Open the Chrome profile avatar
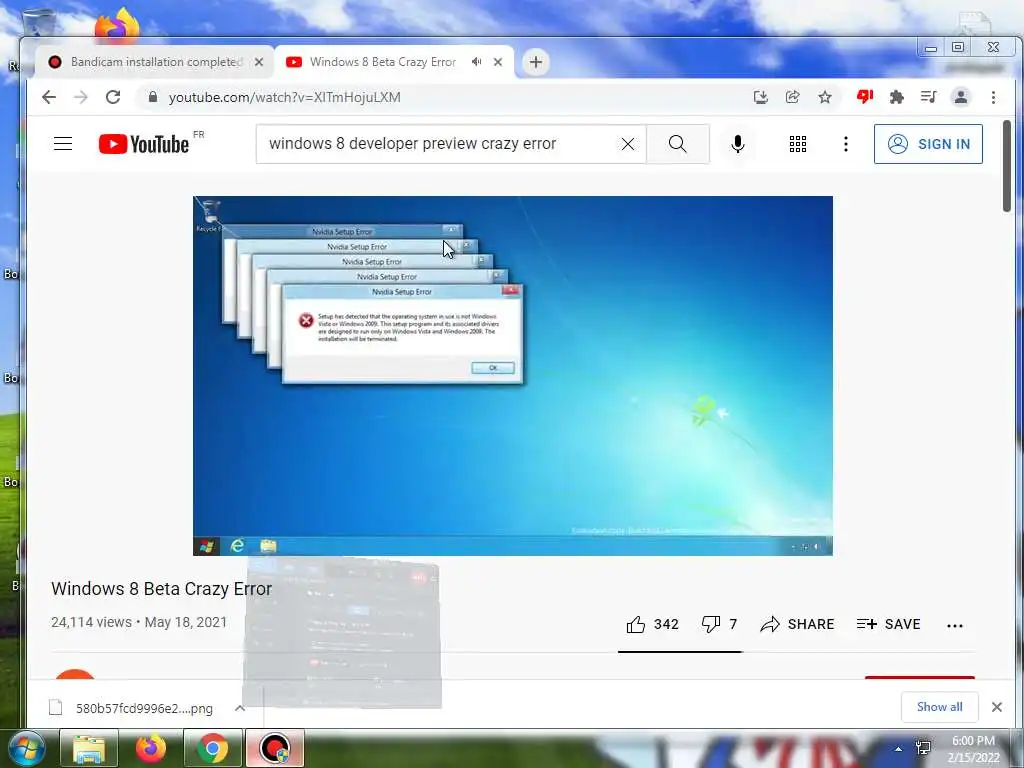Image resolution: width=1024 pixels, height=768 pixels. pos(961,97)
